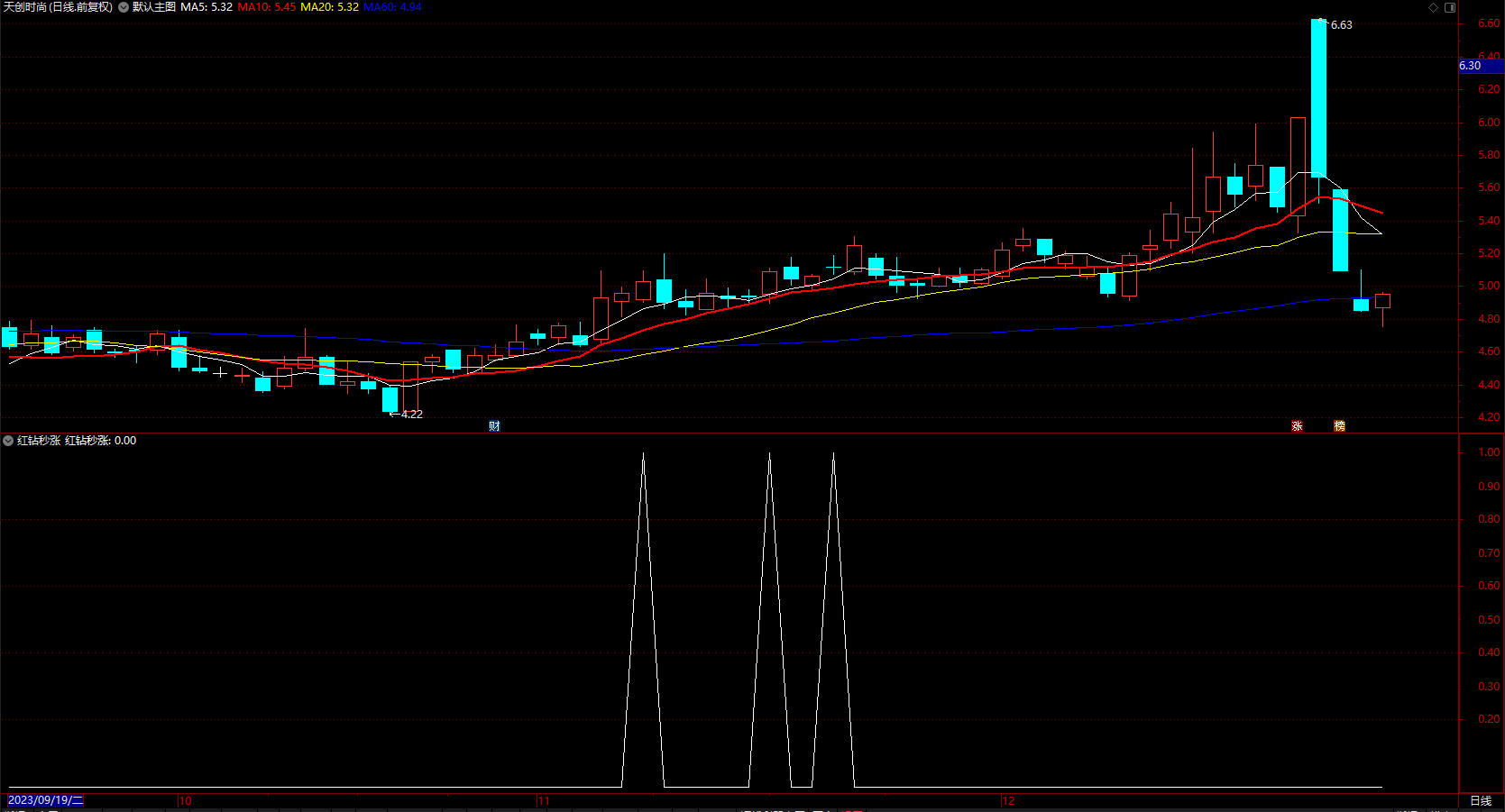Open the main chart indicator dropdown
Screen dimensions: 1505x812
pyautogui.click(x=124, y=7)
